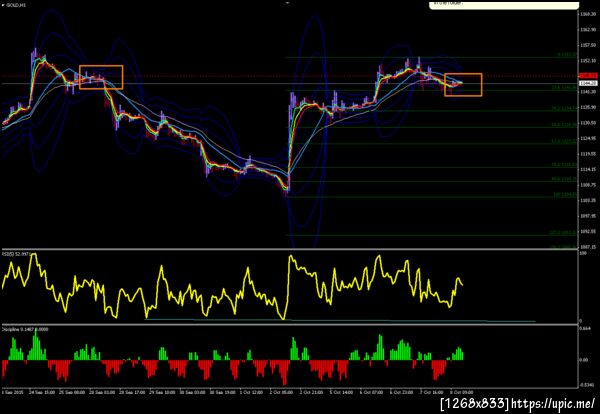
Task: Click the 2 Oct 05:00 time label
Action: coord(281,393)
